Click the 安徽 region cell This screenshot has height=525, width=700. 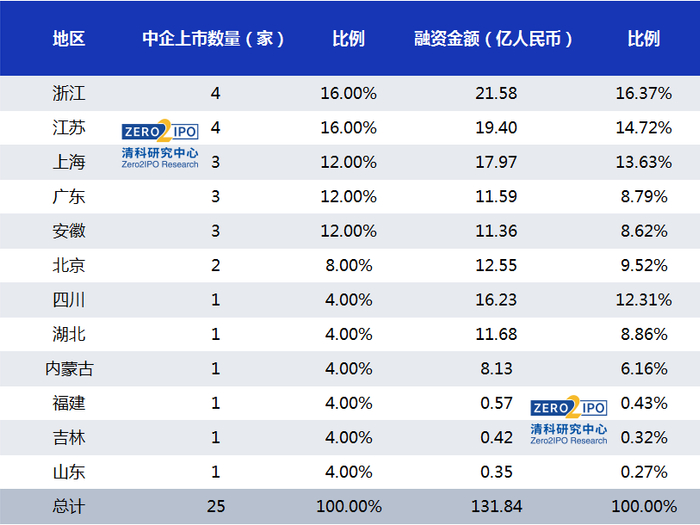69,231
